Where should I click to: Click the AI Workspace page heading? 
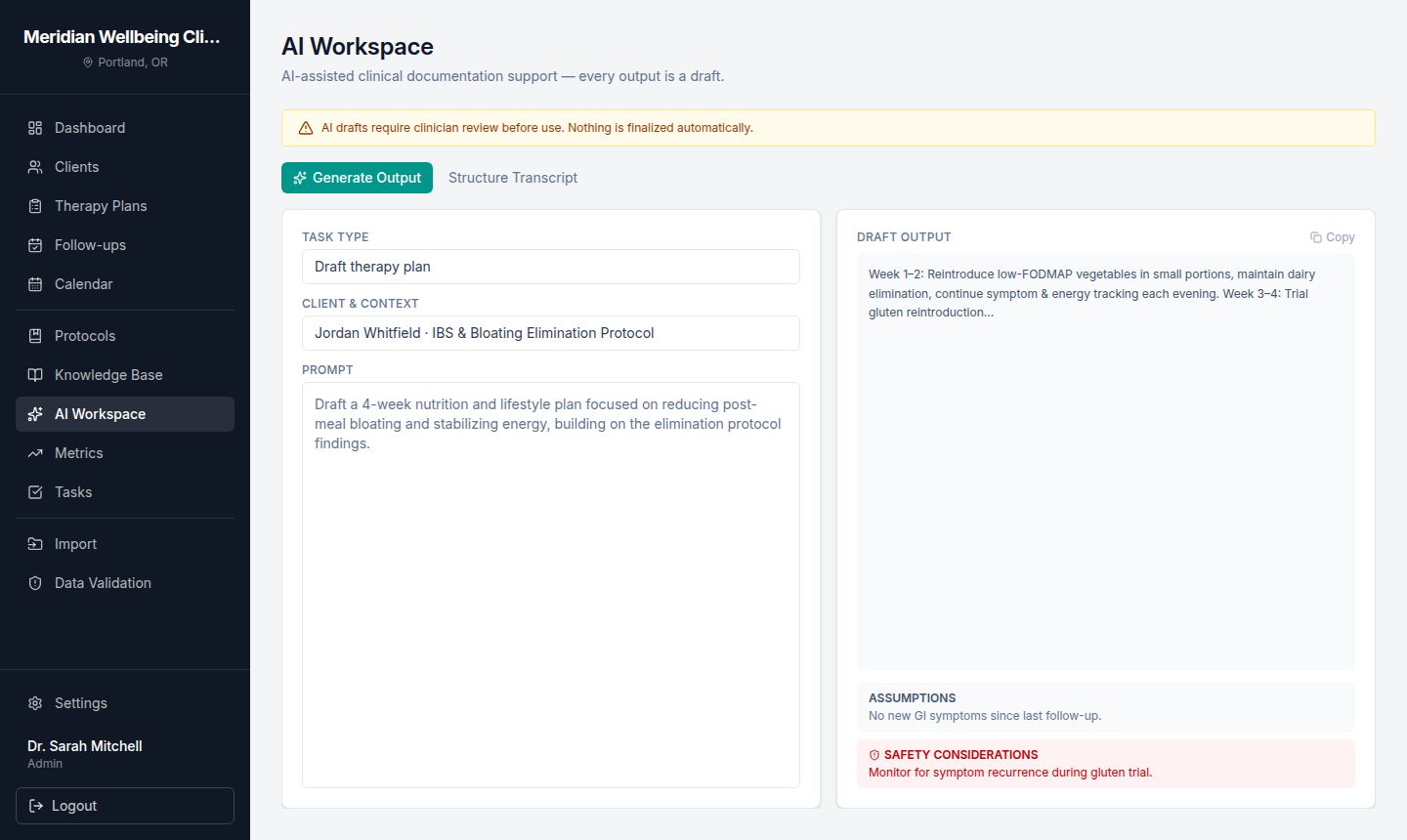pos(358,47)
